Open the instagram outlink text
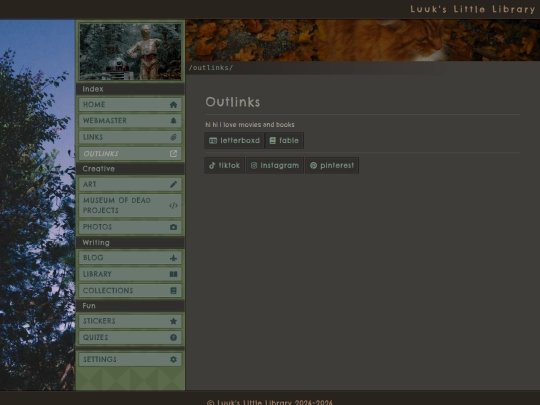The height and width of the screenshot is (405, 540). pyautogui.click(x=280, y=166)
